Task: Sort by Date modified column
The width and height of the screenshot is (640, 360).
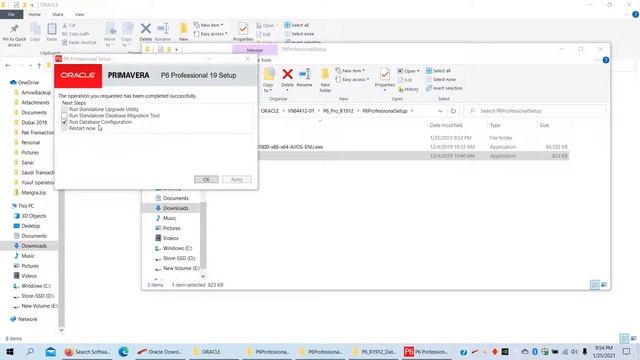Action: pyautogui.click(x=446, y=125)
